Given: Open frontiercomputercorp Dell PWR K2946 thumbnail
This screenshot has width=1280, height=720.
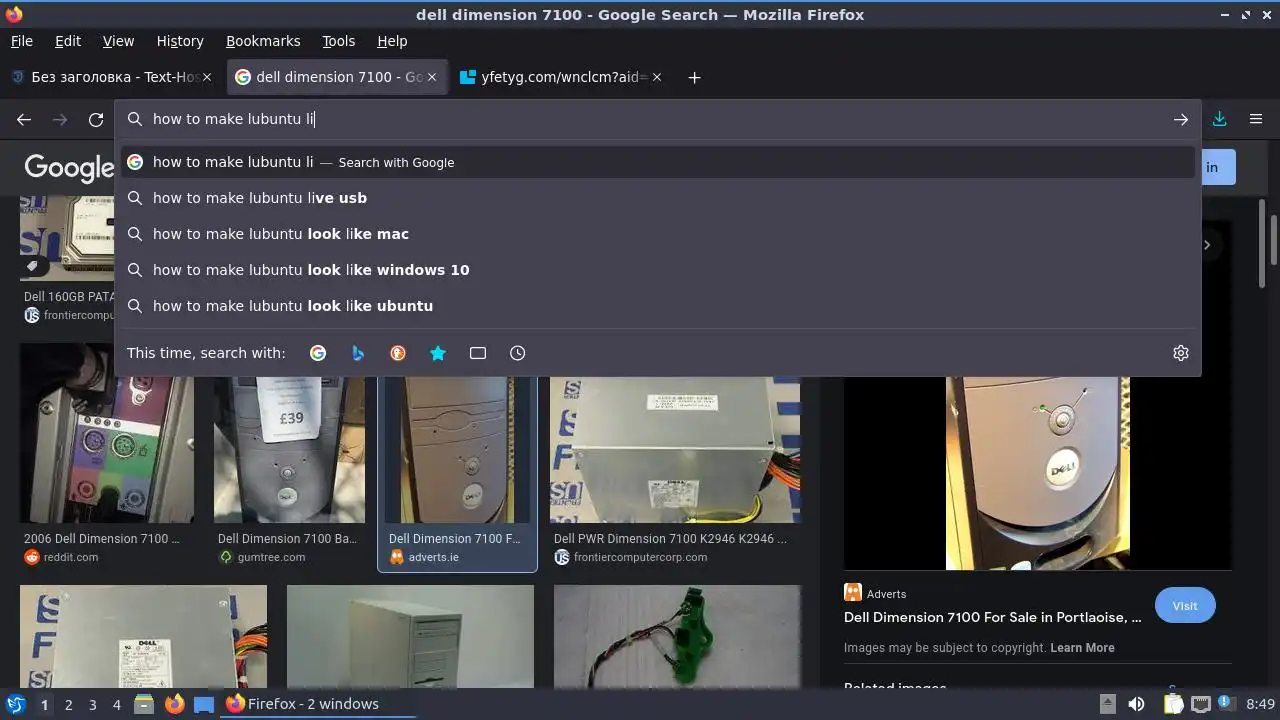Looking at the screenshot, I should [x=675, y=450].
